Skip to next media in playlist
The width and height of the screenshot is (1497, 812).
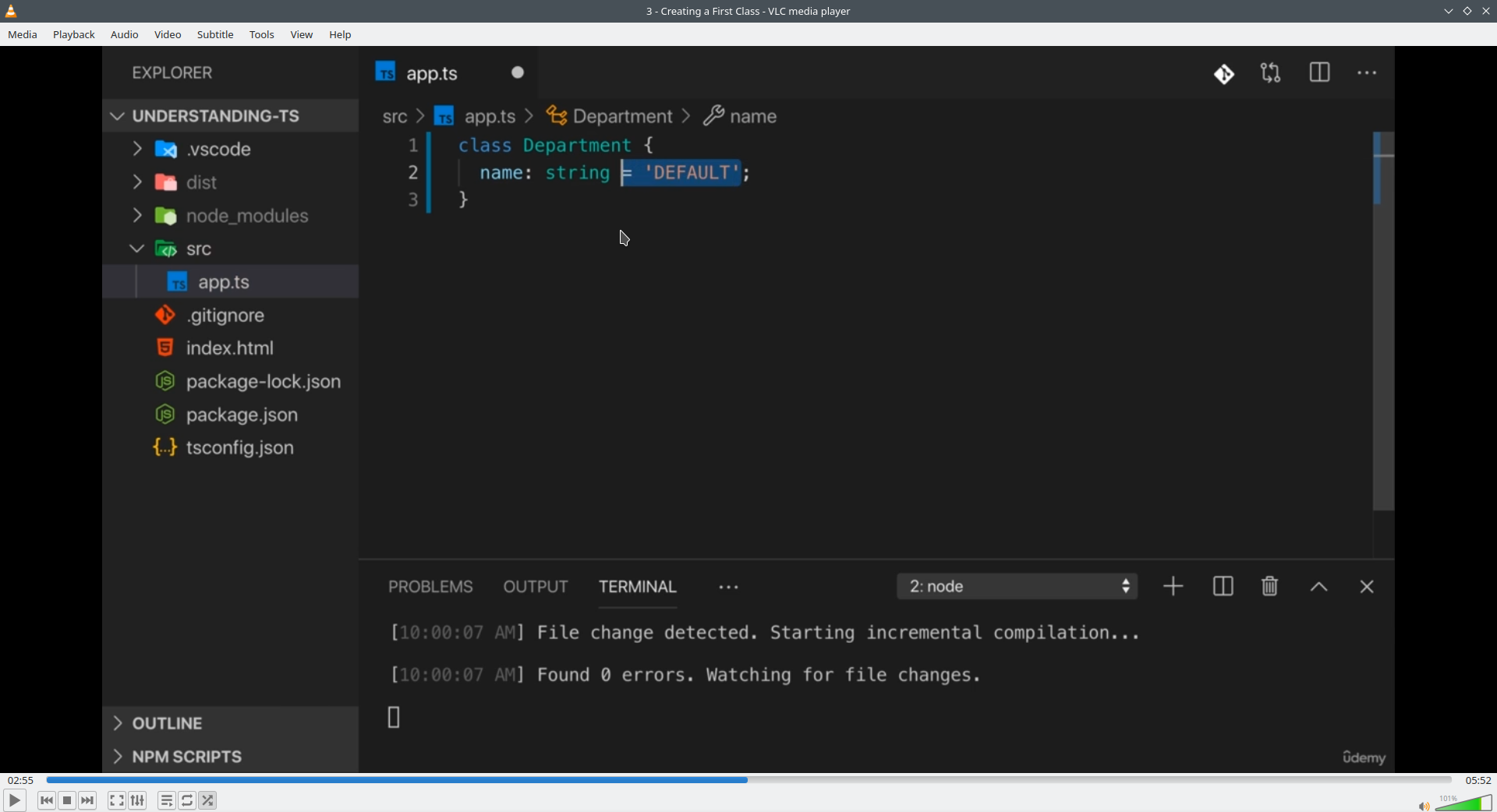88,800
